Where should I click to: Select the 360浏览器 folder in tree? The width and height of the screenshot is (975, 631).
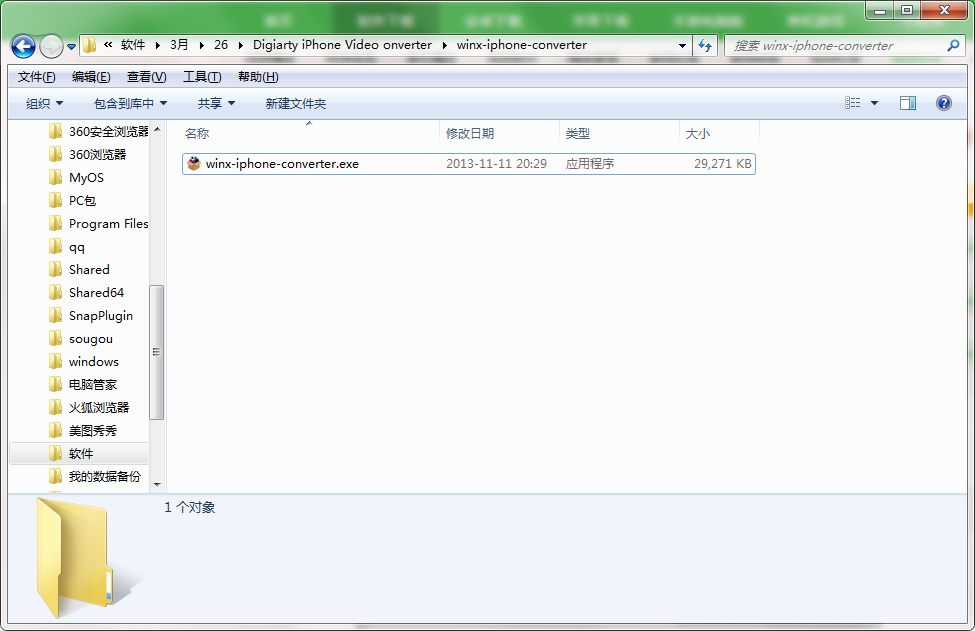click(87, 155)
